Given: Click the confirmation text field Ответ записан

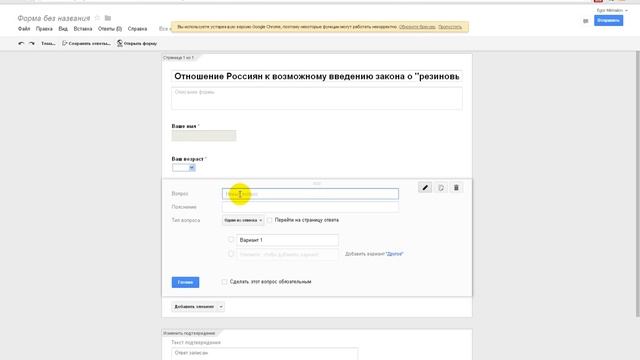Looking at the screenshot, I should click(264, 353).
